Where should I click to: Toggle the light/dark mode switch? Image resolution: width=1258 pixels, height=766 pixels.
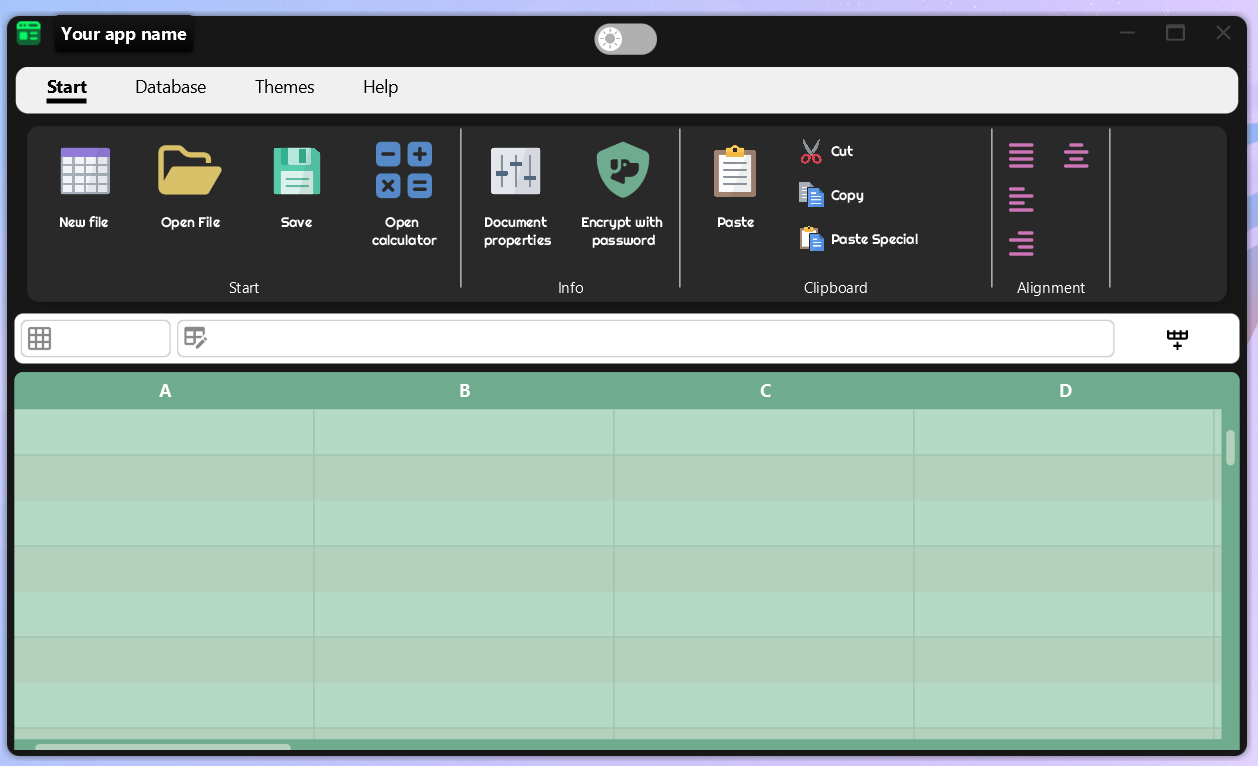tap(626, 39)
